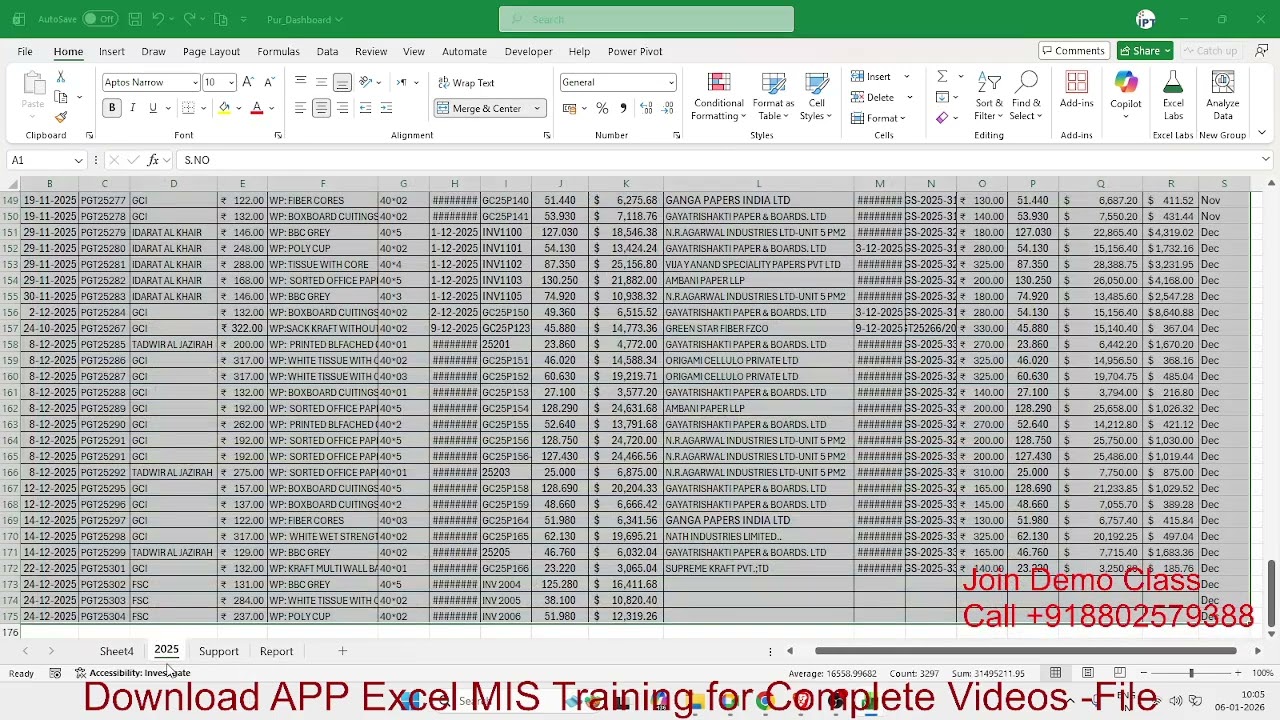Apply Comma Style format

[x=623, y=108]
